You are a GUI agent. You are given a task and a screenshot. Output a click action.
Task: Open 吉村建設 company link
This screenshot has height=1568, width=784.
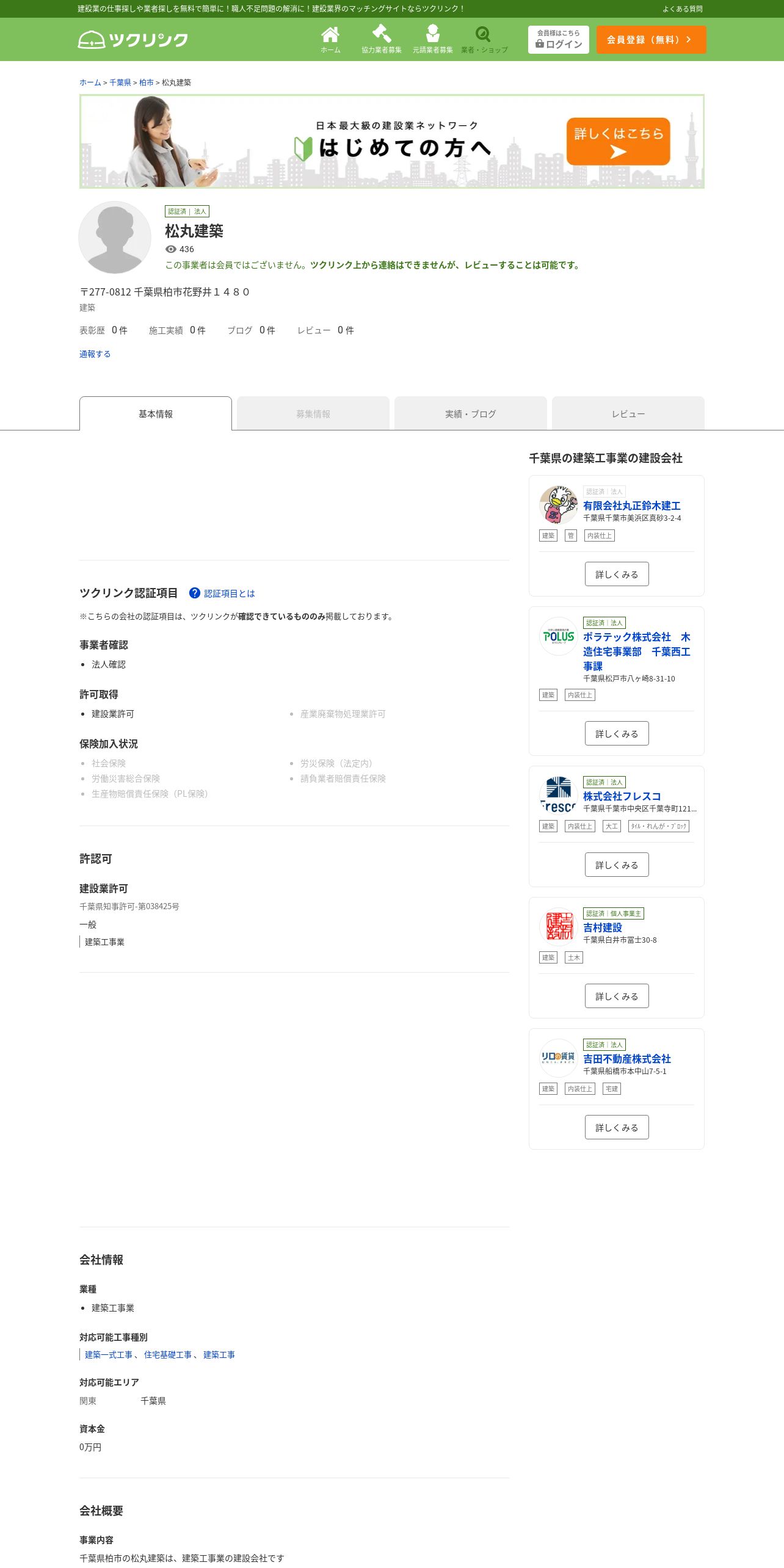(x=603, y=927)
